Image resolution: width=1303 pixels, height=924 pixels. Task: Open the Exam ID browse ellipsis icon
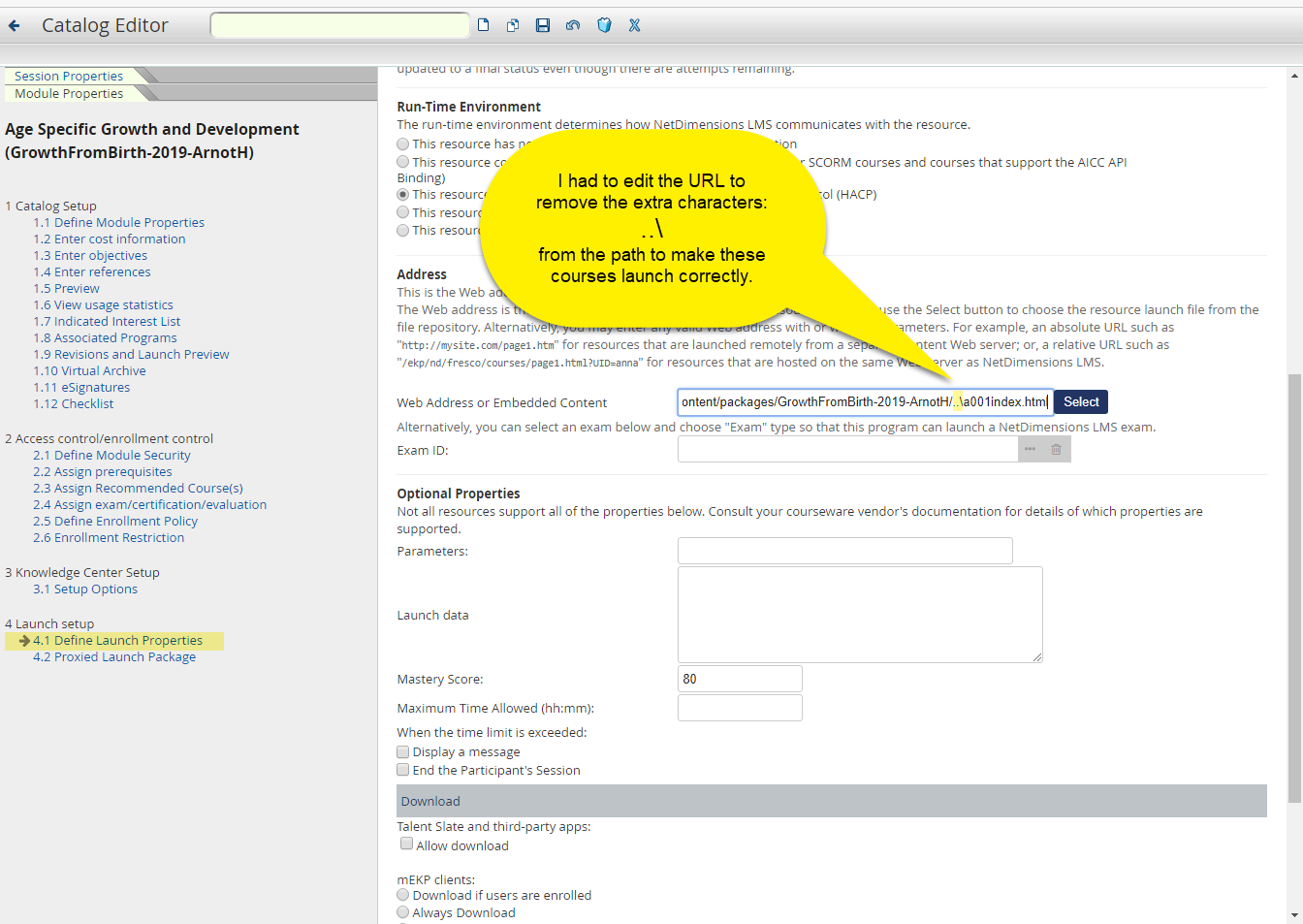coord(1030,449)
